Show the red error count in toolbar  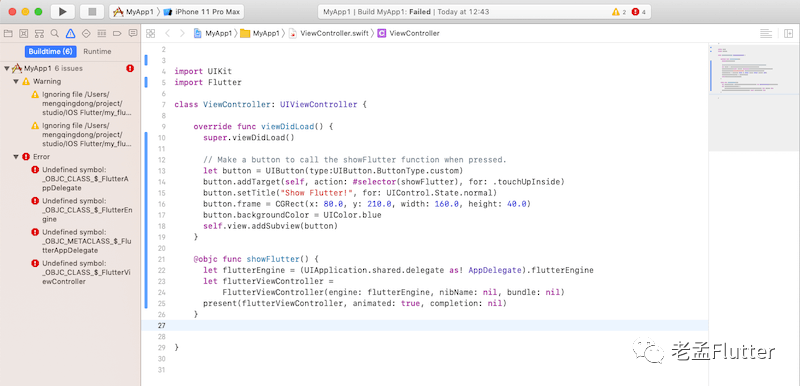(638, 12)
